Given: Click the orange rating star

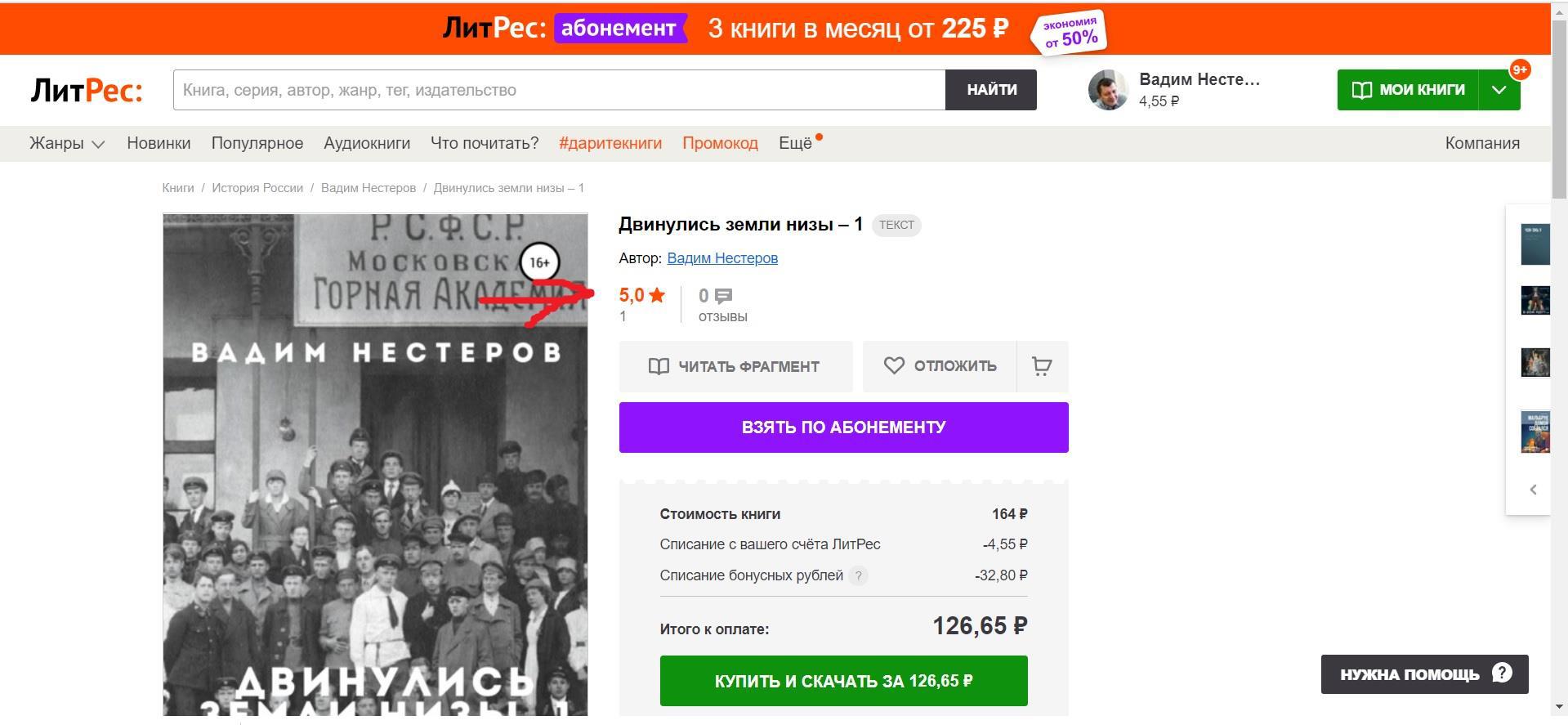Looking at the screenshot, I should [657, 295].
